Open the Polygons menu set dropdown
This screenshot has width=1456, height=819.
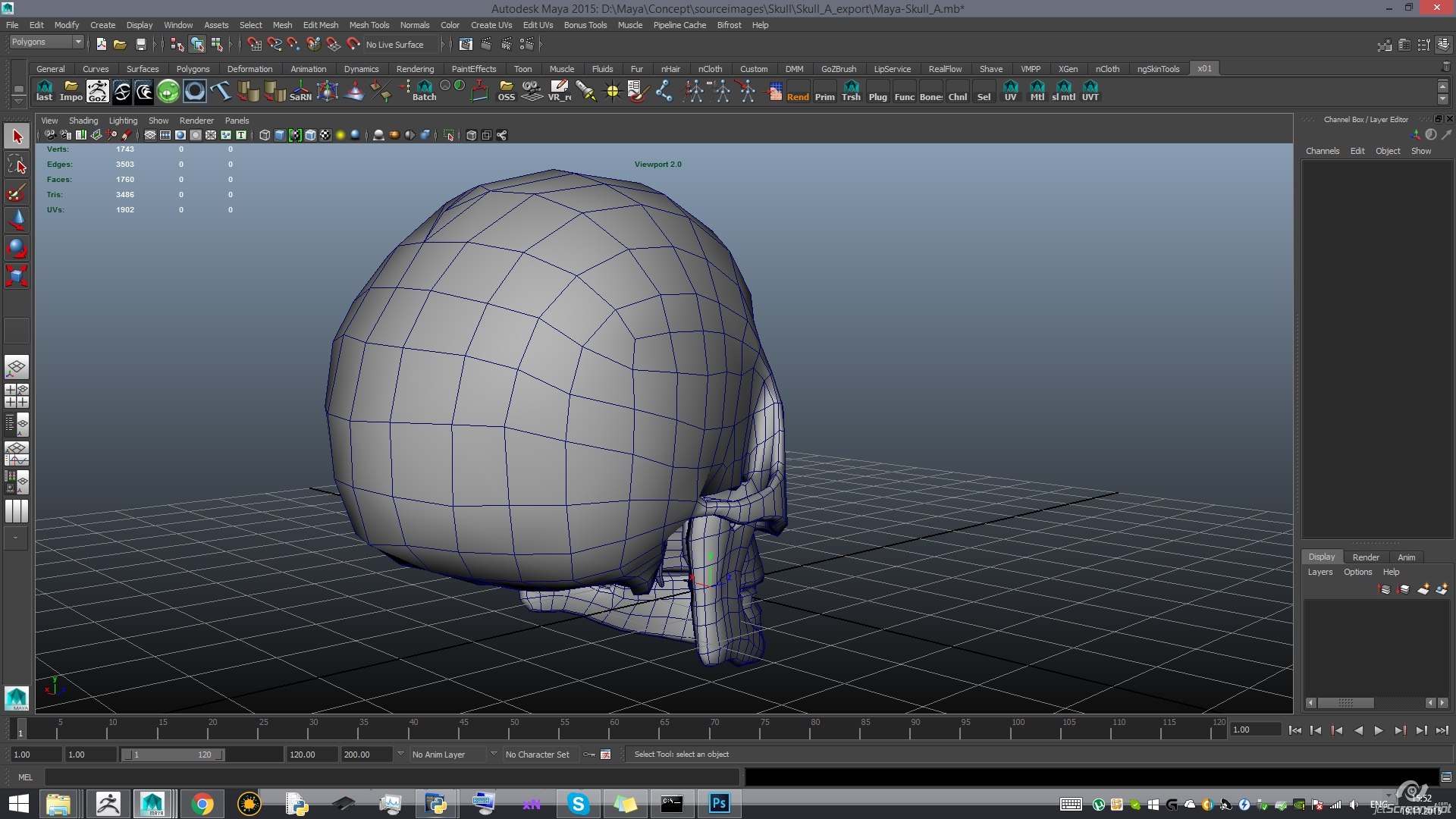click(x=46, y=42)
